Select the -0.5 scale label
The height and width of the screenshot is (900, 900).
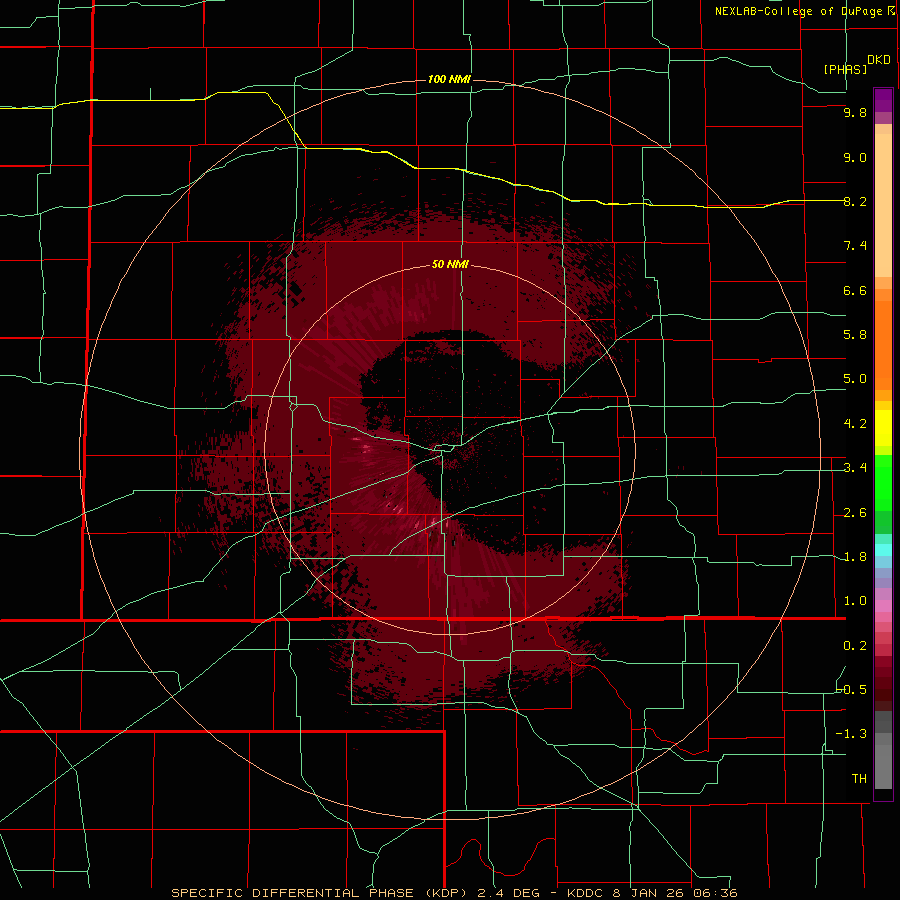851,690
